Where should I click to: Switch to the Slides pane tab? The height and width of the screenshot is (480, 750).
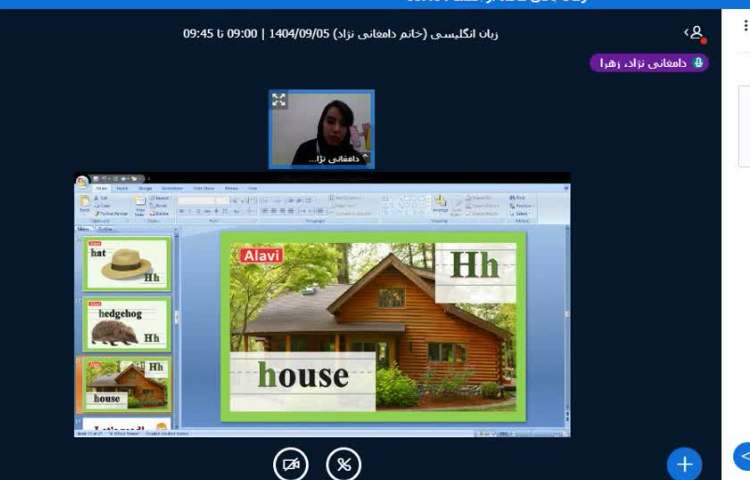coord(84,229)
